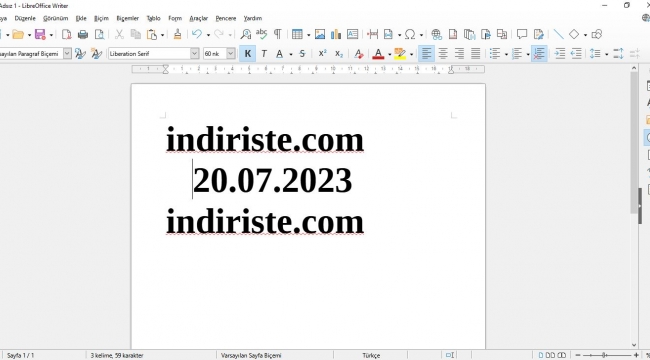Toggle subscript formatting
Viewport: 650px width, 360px height.
point(339,54)
